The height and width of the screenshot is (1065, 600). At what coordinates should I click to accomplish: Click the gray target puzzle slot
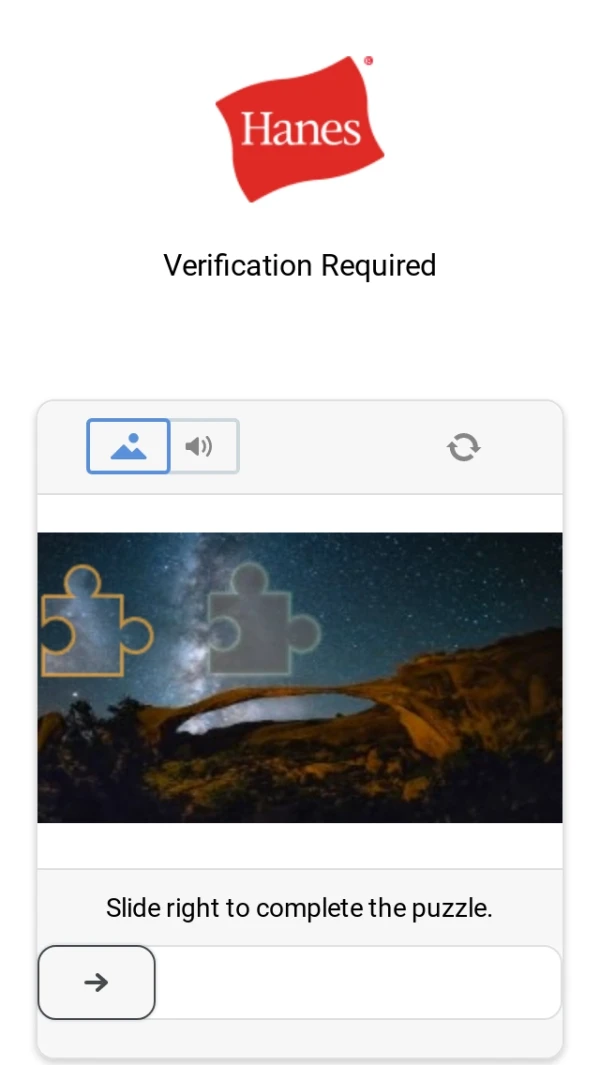point(264,618)
